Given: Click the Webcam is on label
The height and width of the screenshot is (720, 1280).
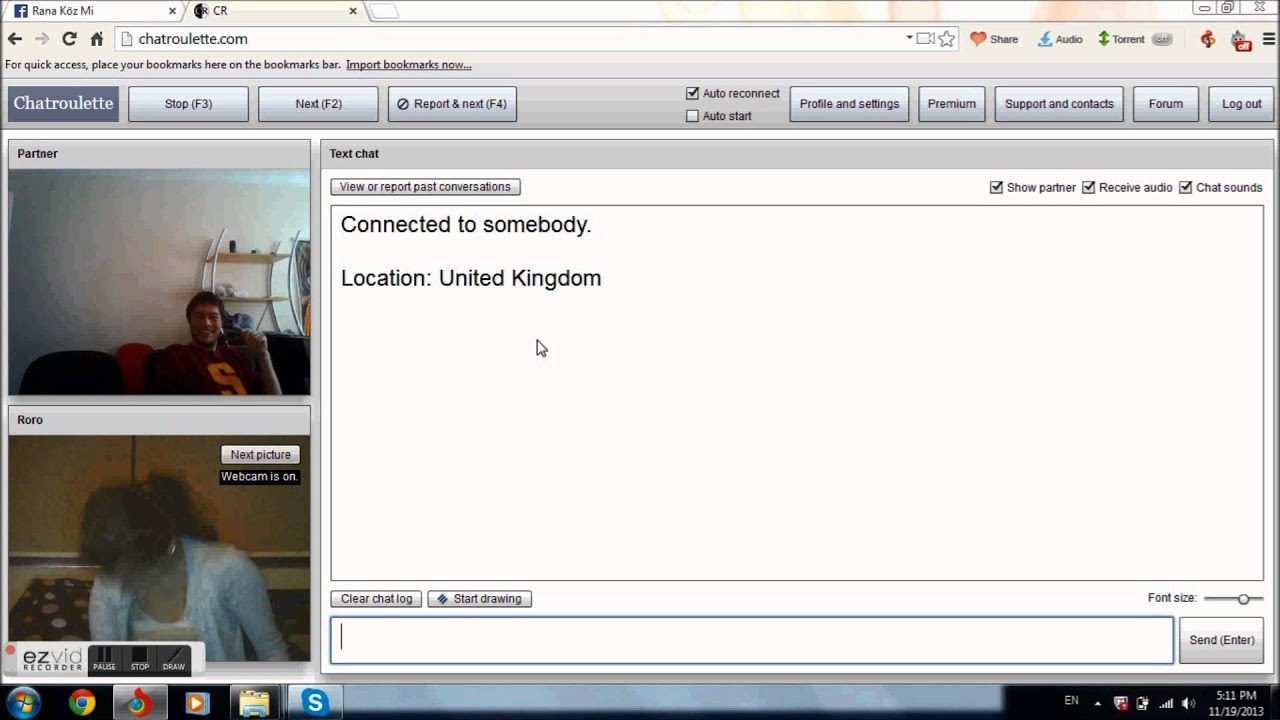Looking at the screenshot, I should (x=260, y=477).
